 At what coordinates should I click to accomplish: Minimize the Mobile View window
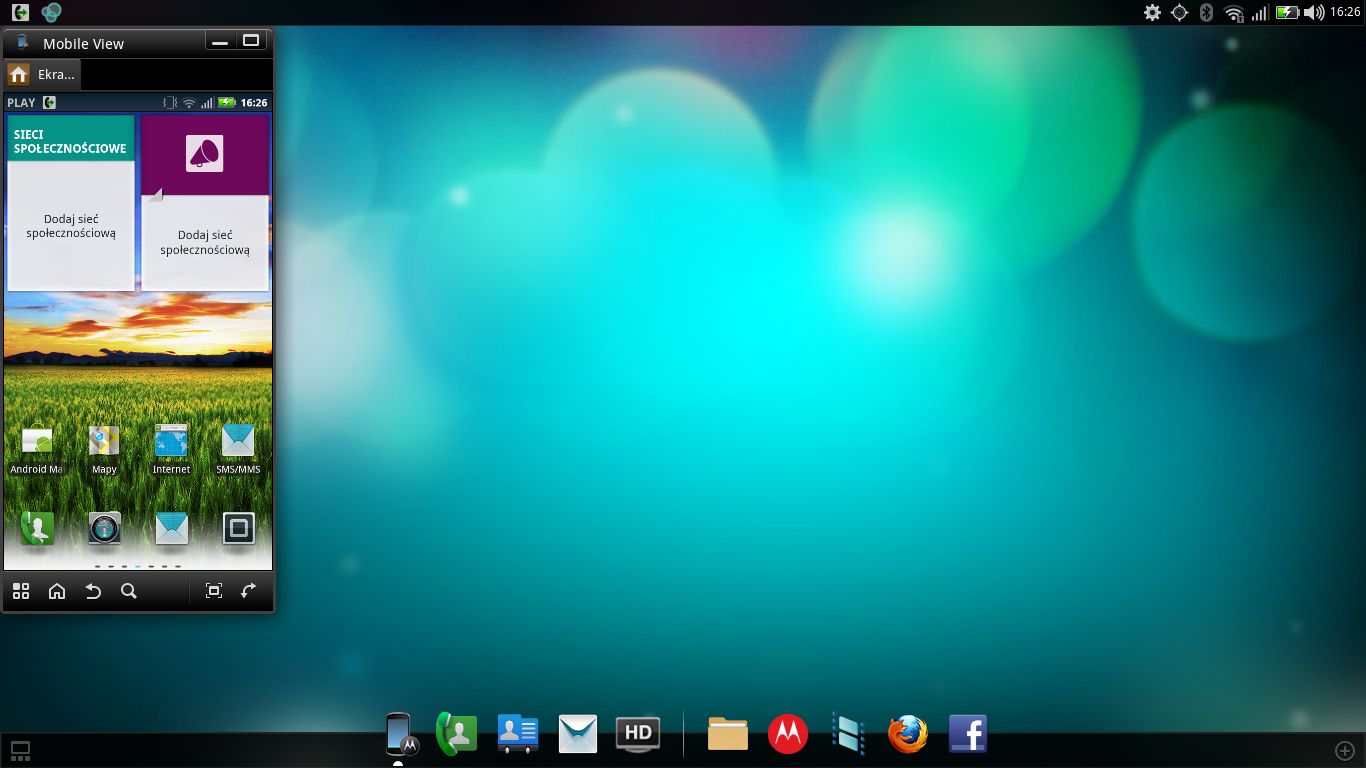[220, 41]
